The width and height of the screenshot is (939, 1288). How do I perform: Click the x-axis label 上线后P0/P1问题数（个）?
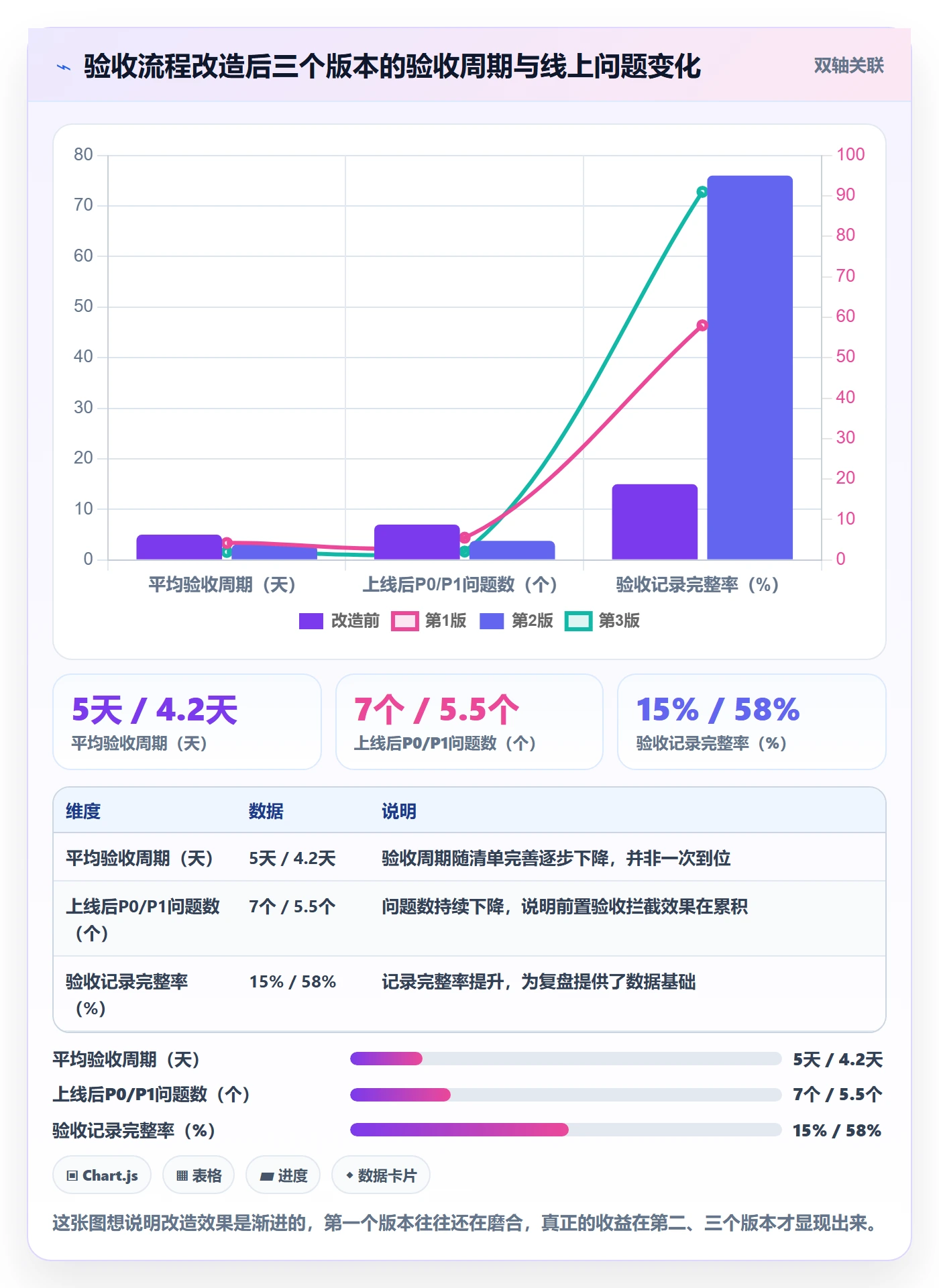tap(460, 585)
